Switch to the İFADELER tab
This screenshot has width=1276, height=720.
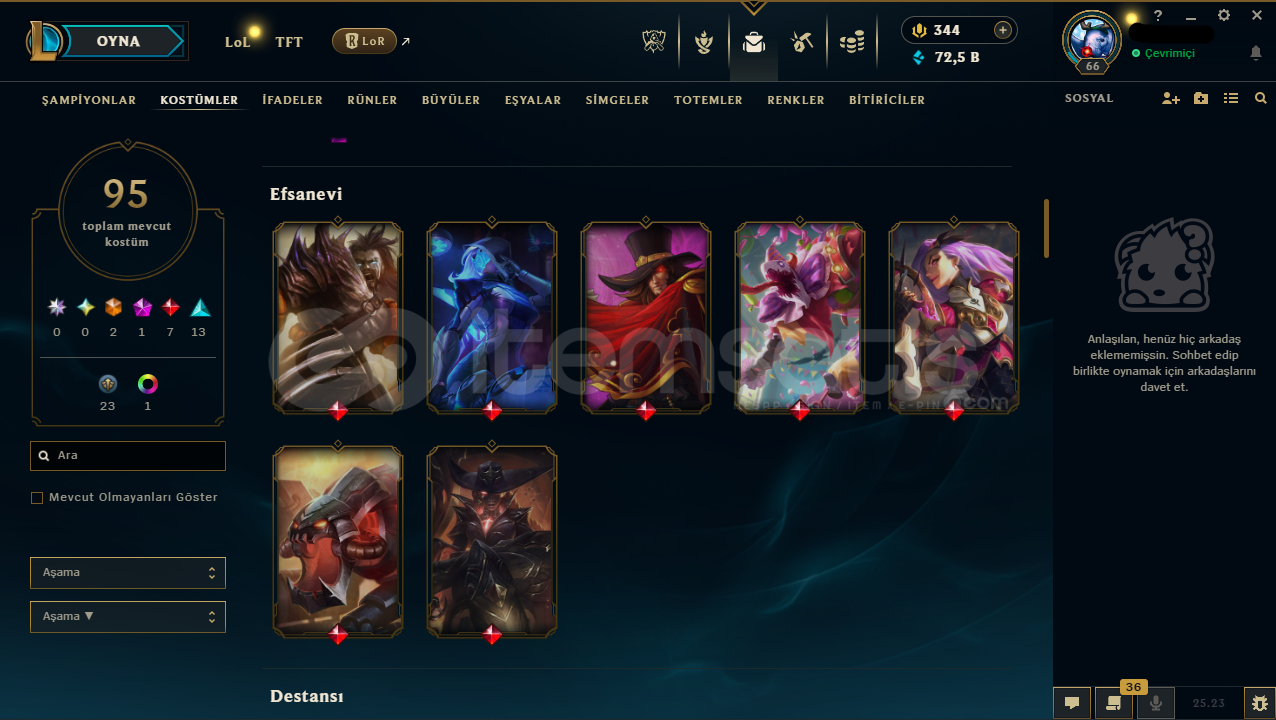click(x=292, y=100)
